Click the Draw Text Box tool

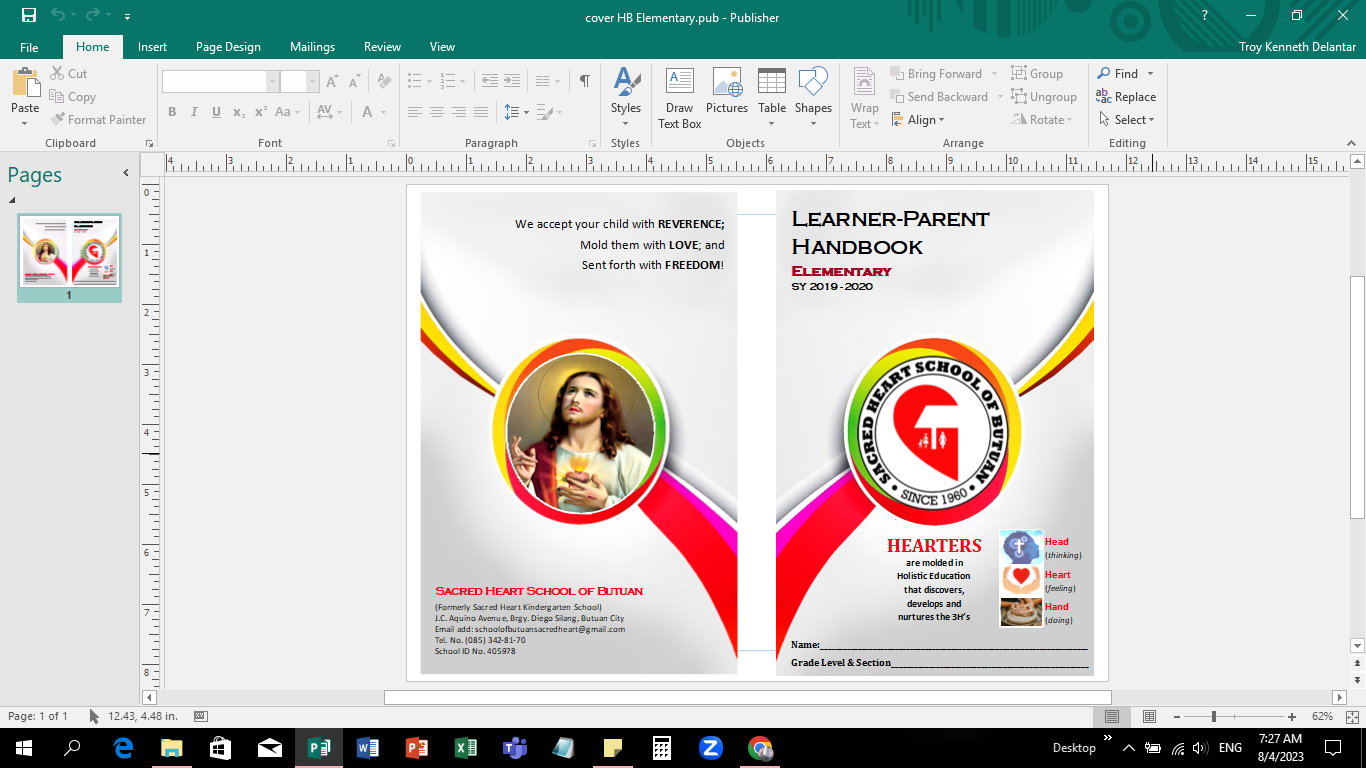[680, 98]
